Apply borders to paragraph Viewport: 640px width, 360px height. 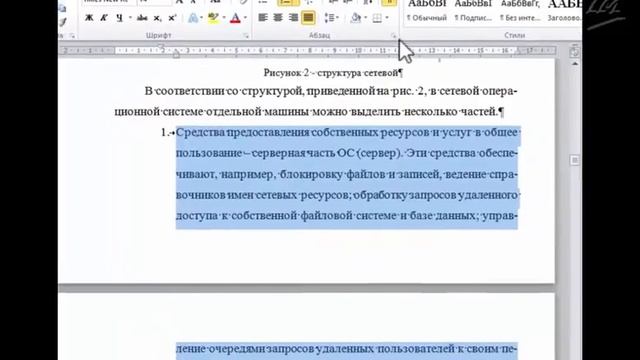tap(377, 18)
